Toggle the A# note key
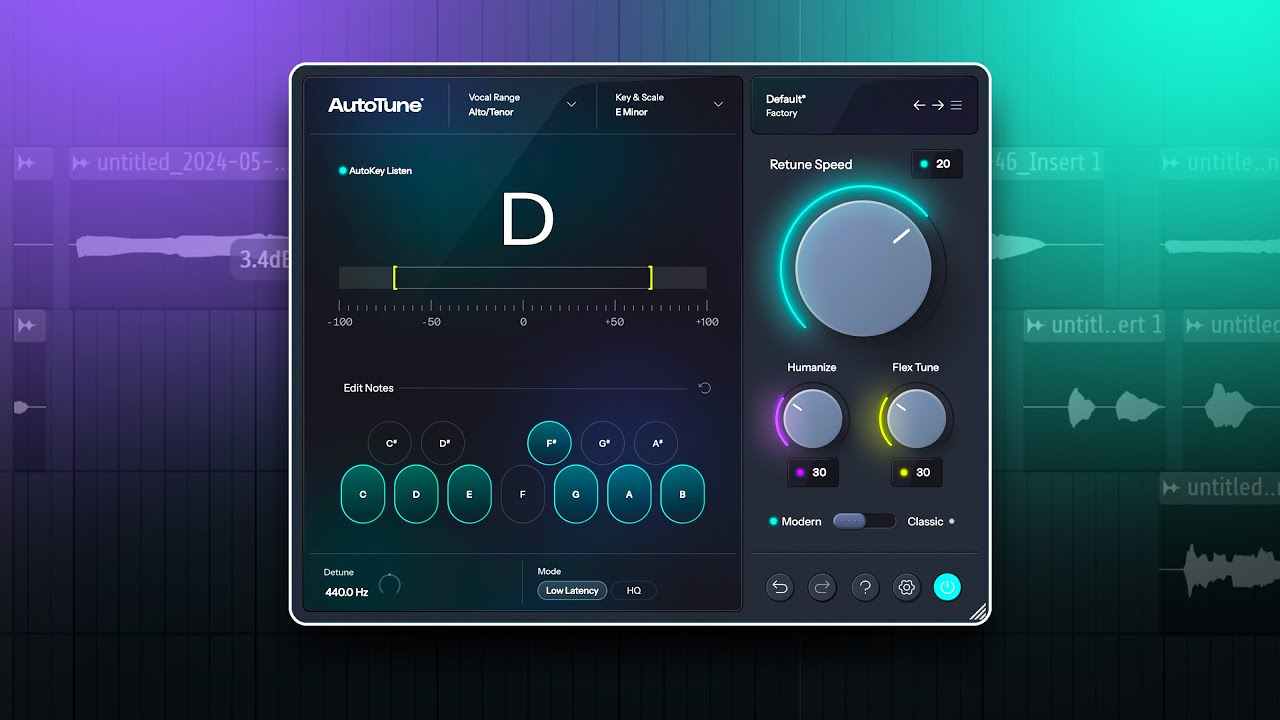Image resolution: width=1280 pixels, height=720 pixels. tap(656, 443)
